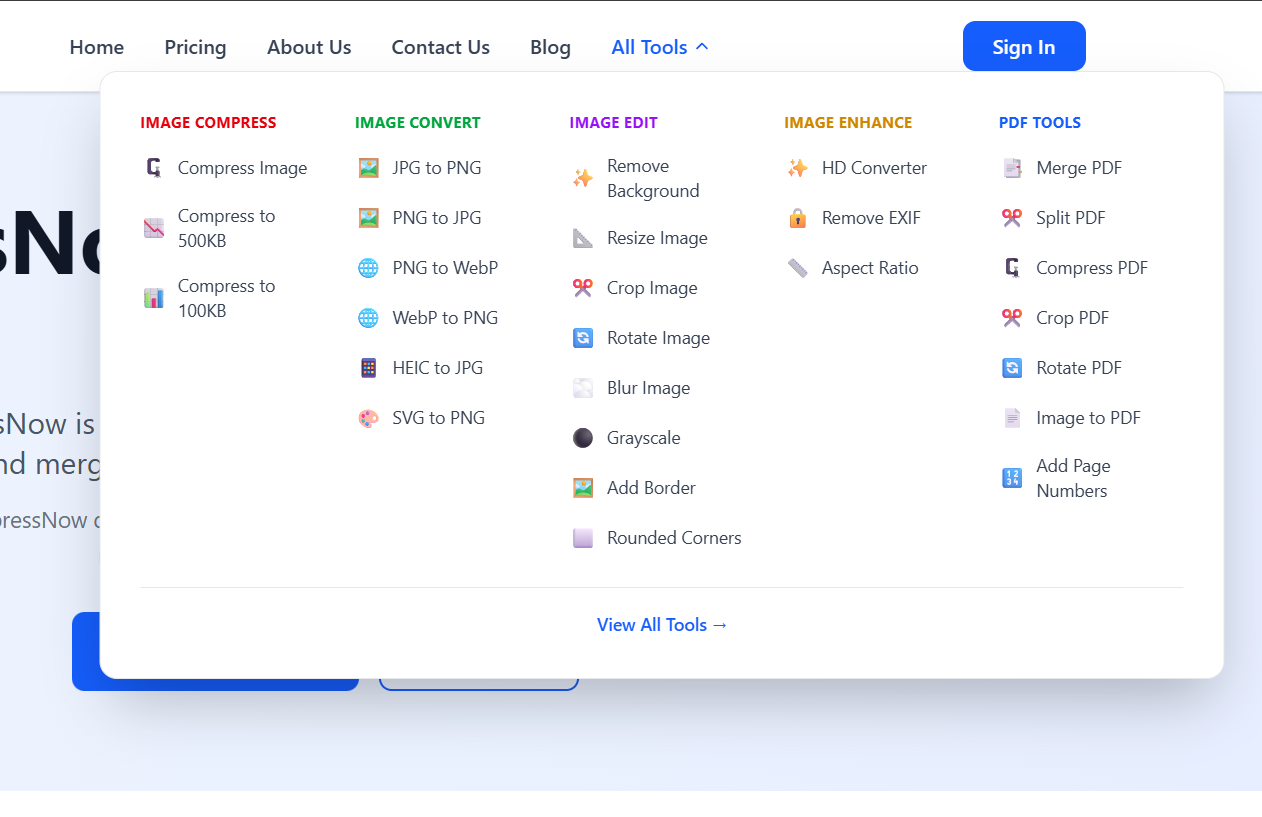Open the PNG to WebP tool
This screenshot has height=817, width=1262.
[x=443, y=268]
